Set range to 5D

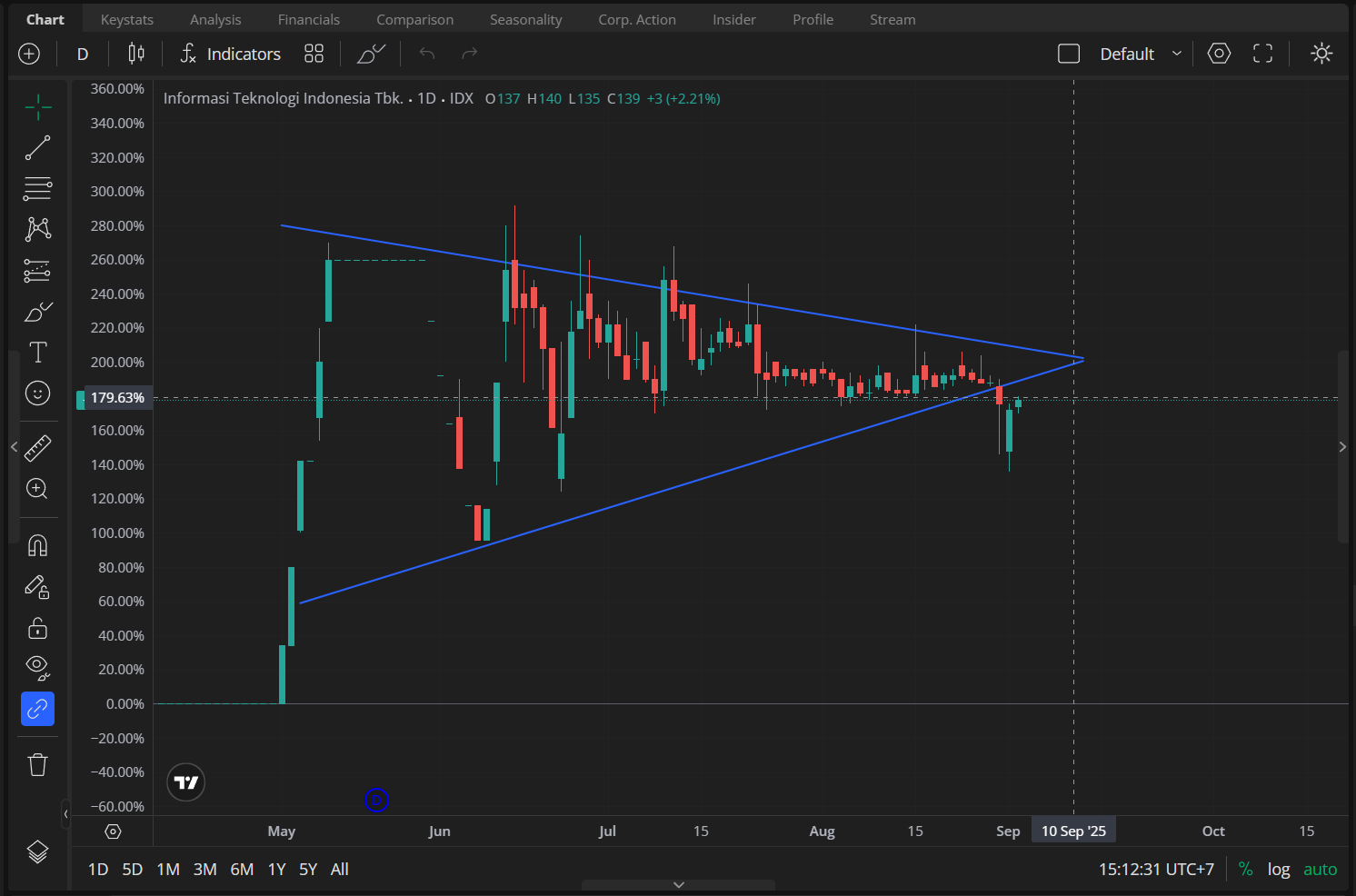(133, 870)
